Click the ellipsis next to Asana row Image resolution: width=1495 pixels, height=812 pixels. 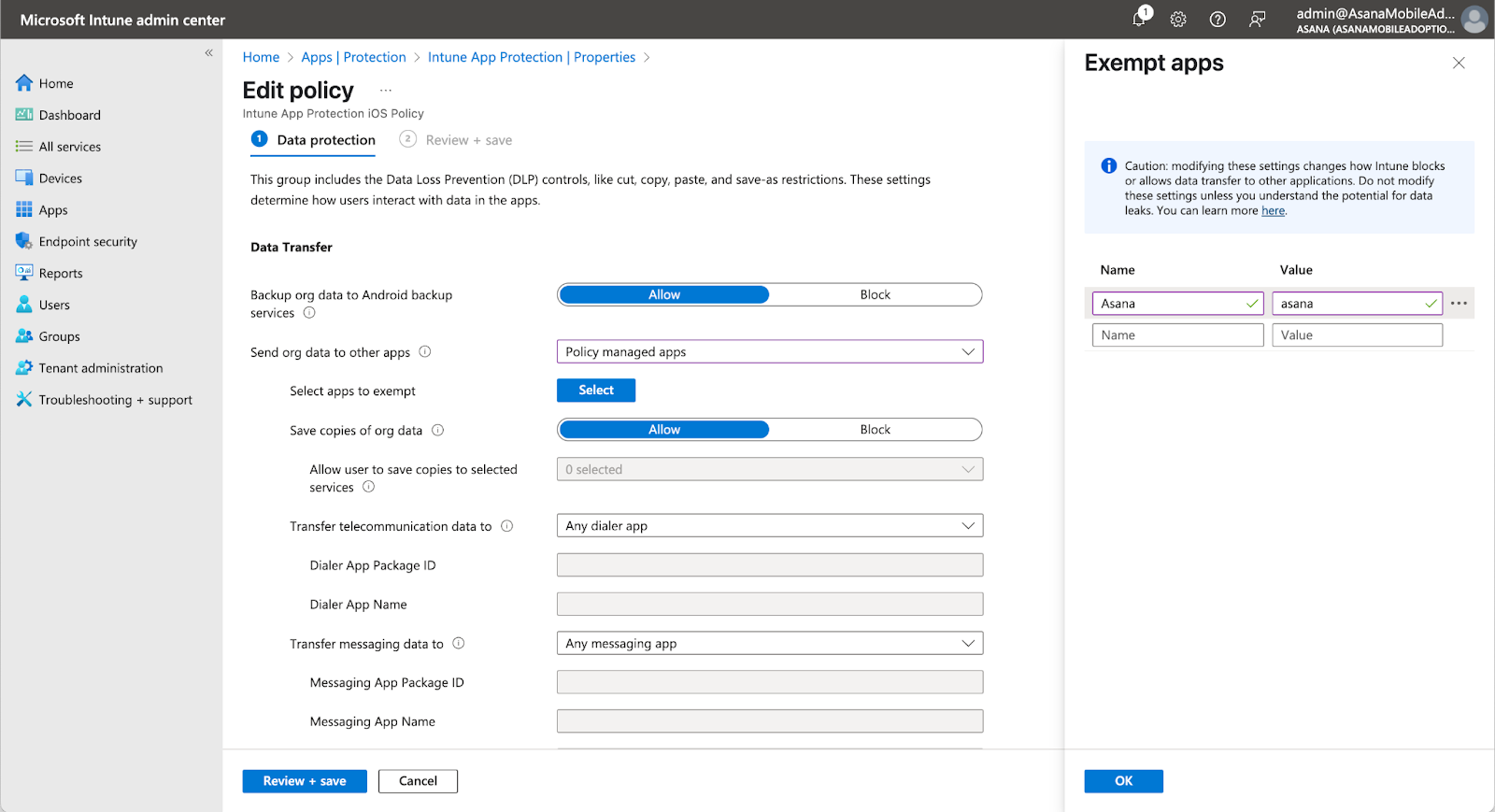[x=1459, y=304]
